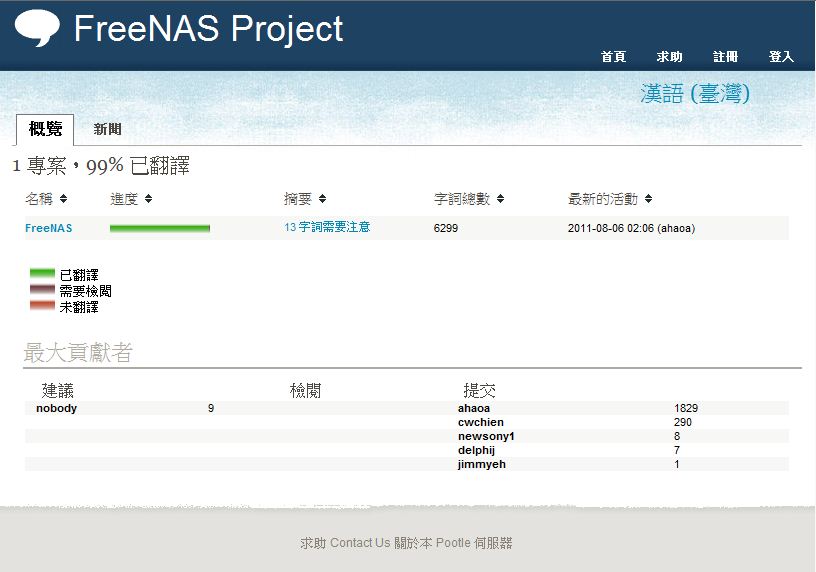Open the Contact Us footer link
The image size is (816, 572).
pos(360,543)
